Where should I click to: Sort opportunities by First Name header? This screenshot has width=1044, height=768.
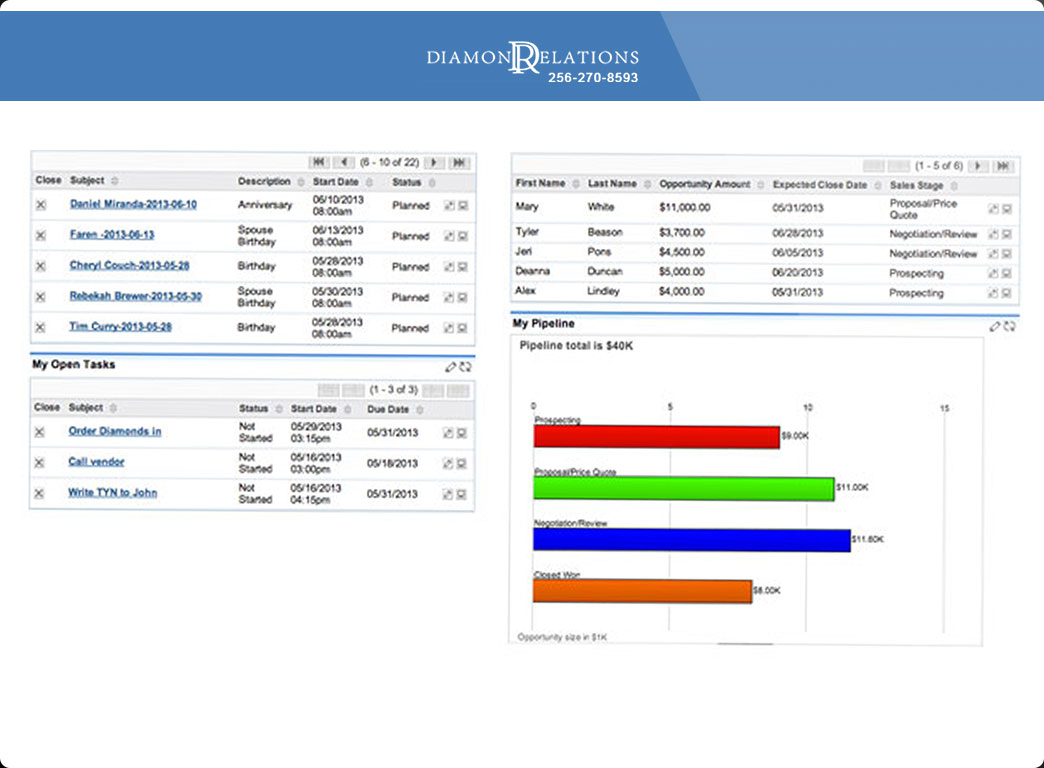click(x=540, y=183)
